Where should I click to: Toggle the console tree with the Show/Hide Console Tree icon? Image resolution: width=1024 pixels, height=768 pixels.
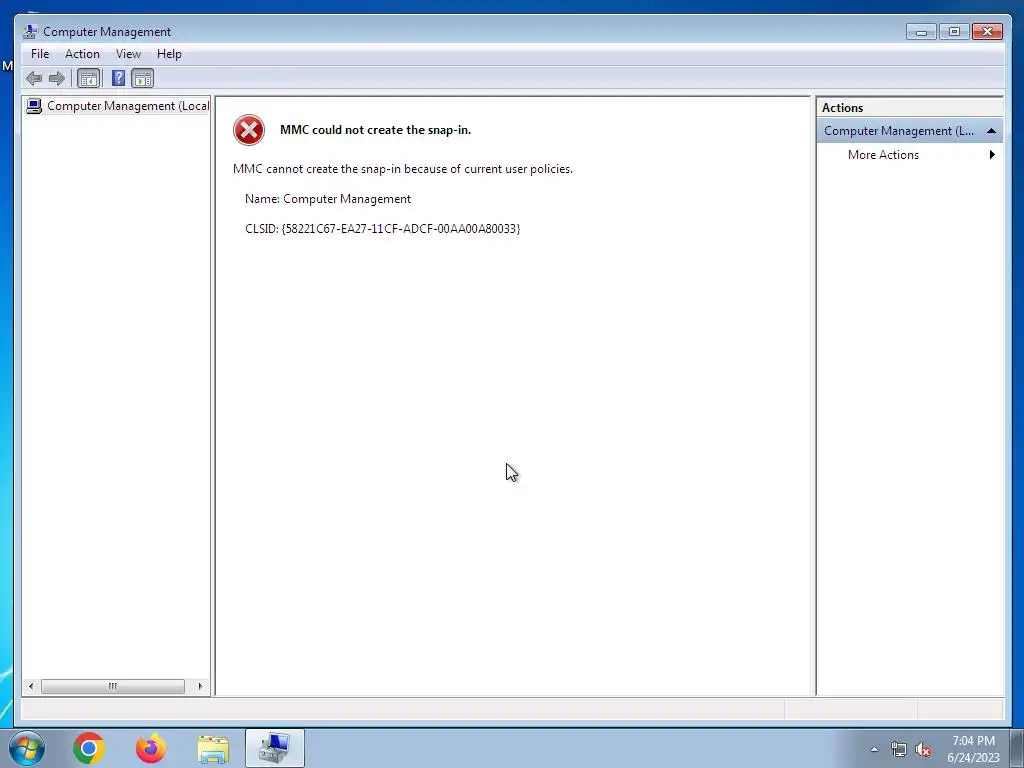88,79
